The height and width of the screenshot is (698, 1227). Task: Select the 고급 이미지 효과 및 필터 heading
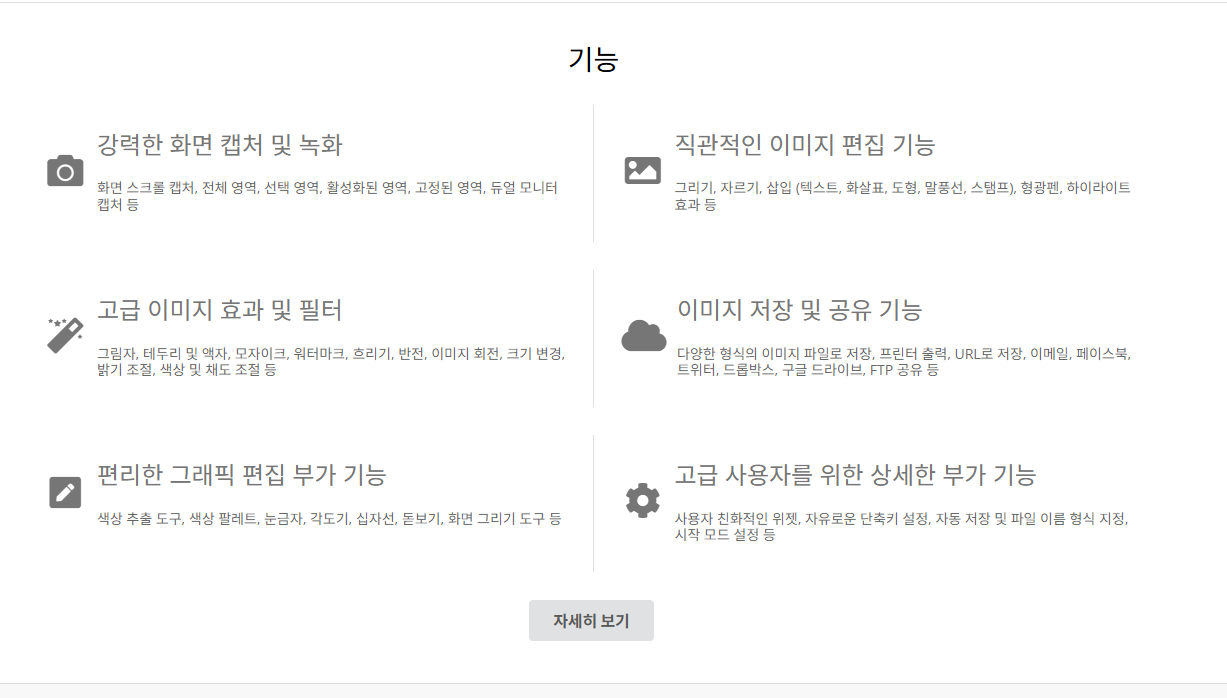point(220,310)
